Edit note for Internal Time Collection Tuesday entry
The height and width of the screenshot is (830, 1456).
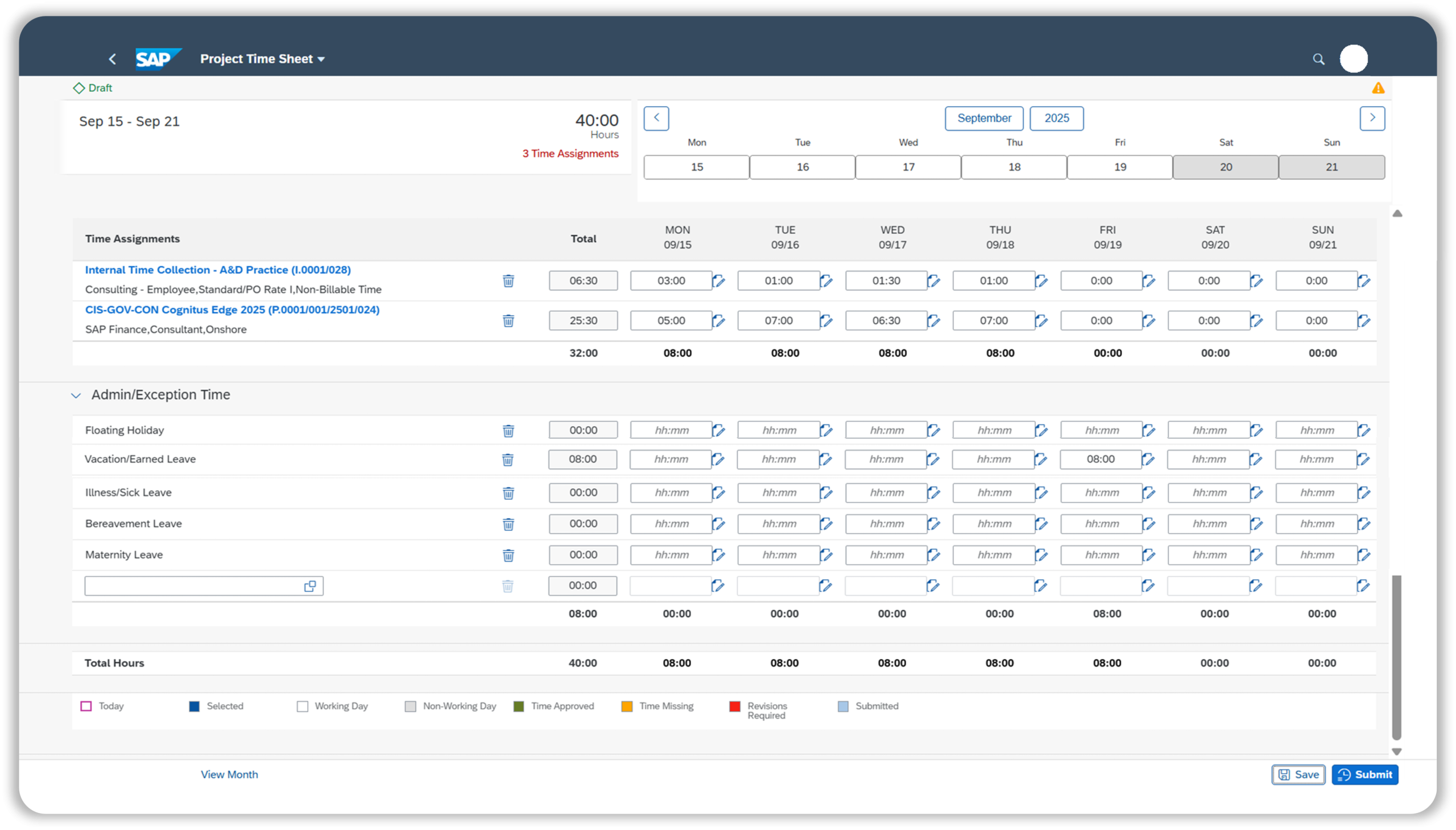pos(826,280)
